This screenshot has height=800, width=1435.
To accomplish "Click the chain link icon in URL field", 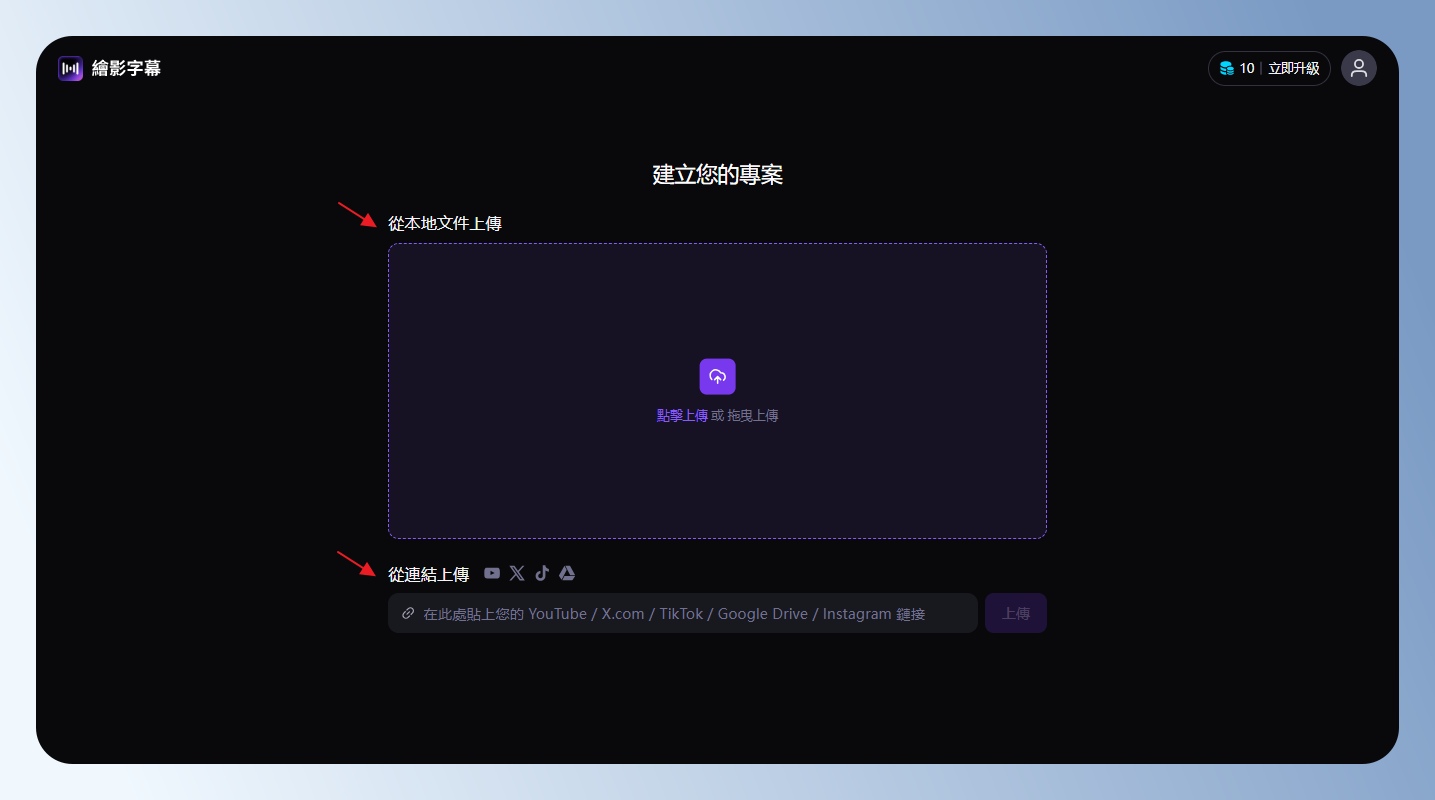I will pos(408,613).
